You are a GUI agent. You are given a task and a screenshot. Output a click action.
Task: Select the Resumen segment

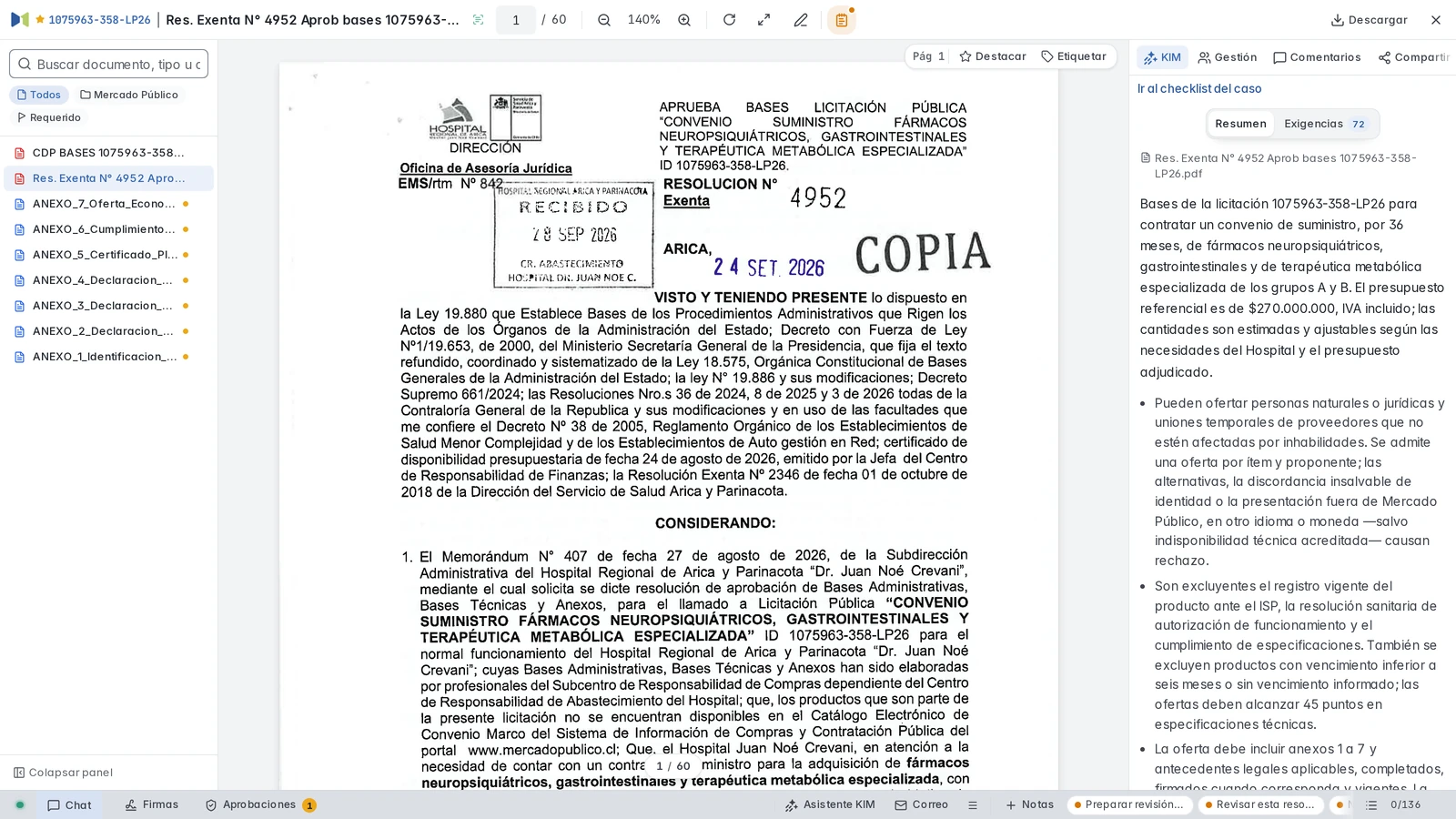(x=1240, y=124)
